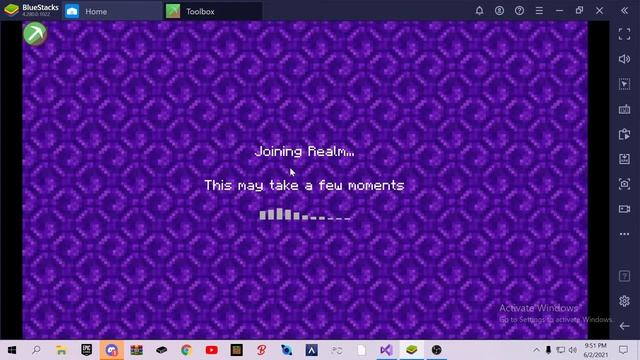Image resolution: width=640 pixels, height=360 pixels.
Task: Open BlueStacks settings gear
Action: [x=624, y=301]
